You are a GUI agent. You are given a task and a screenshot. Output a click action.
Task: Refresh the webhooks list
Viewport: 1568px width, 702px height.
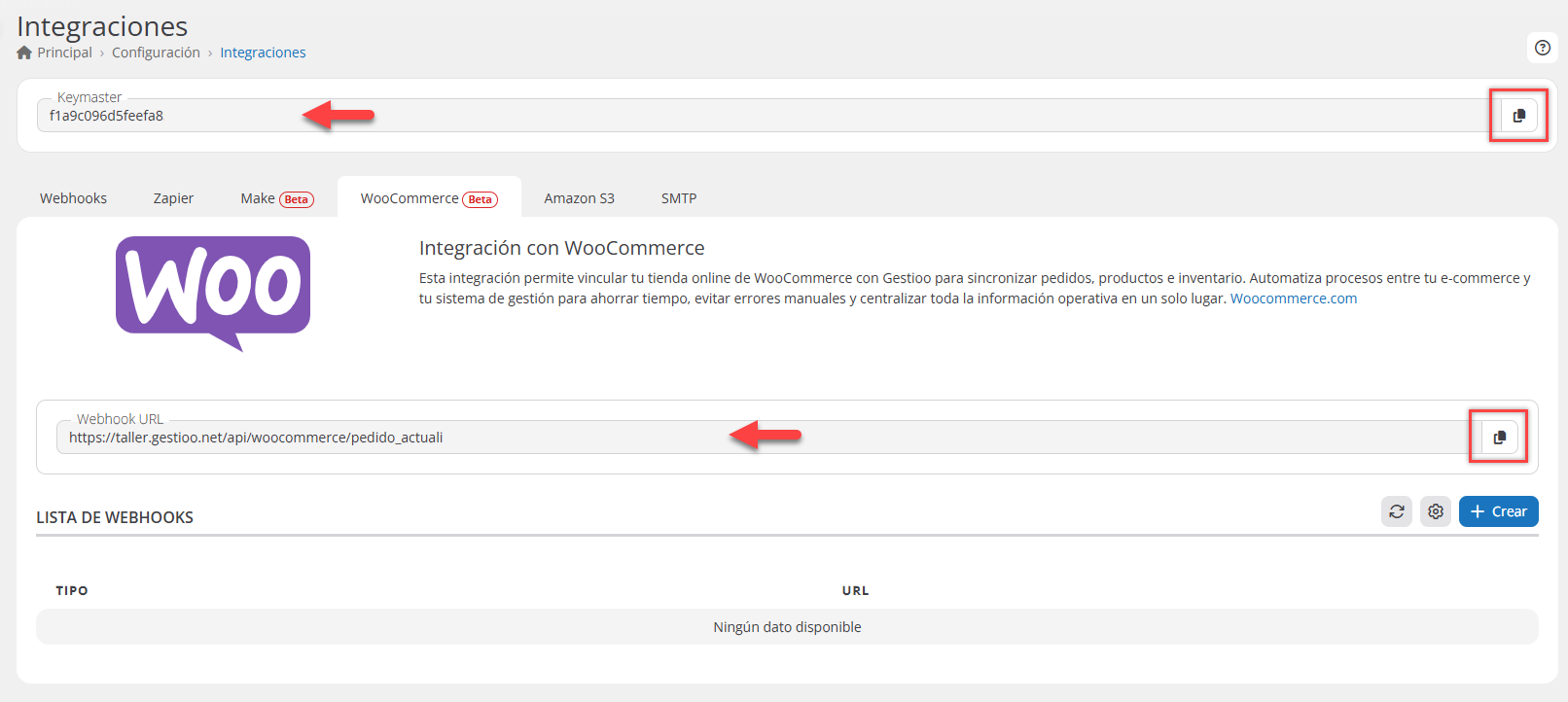[1396, 511]
